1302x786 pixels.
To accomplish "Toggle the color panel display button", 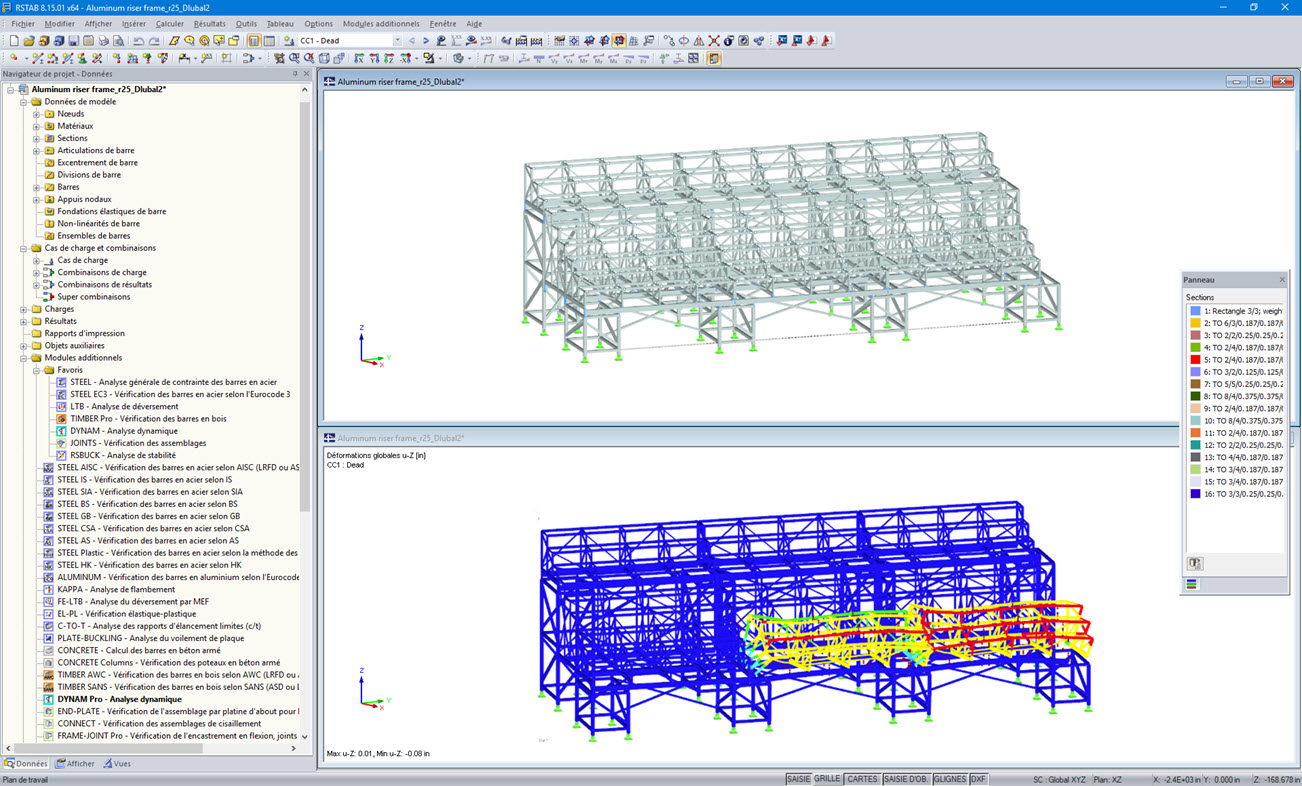I will (714, 58).
